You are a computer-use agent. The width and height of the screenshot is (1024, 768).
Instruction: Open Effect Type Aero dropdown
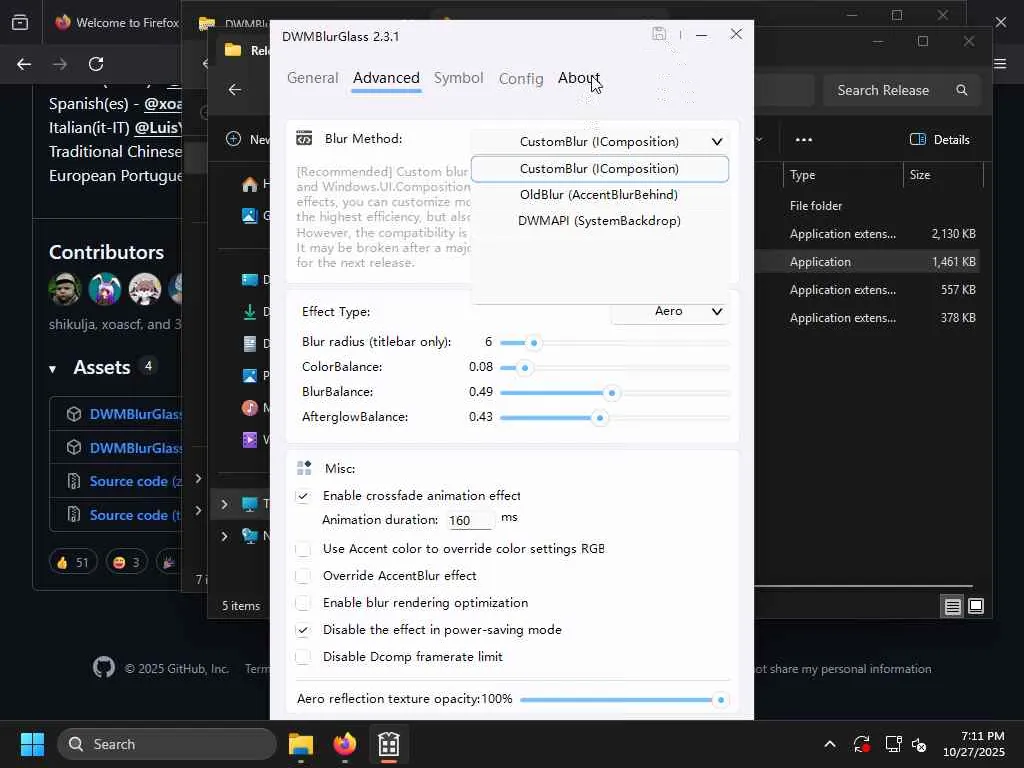670,312
